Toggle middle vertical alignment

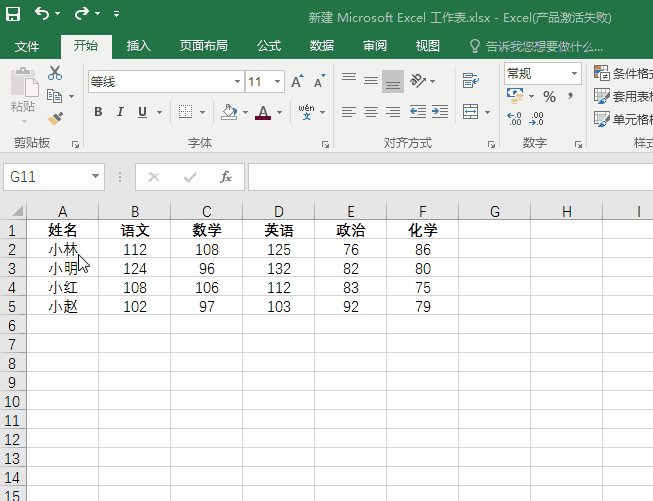371,80
